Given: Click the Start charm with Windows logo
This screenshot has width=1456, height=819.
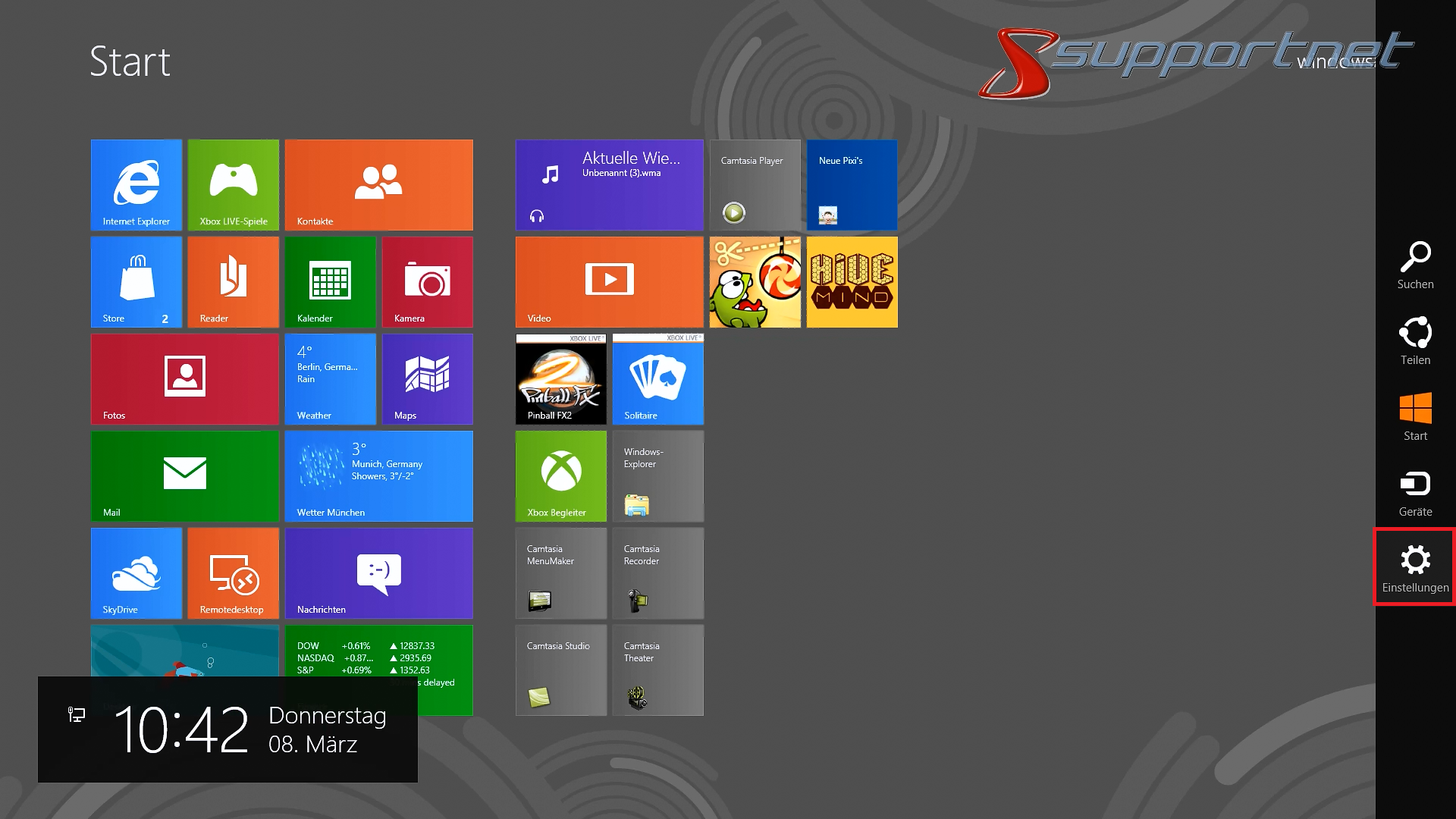Looking at the screenshot, I should pyautogui.click(x=1415, y=417).
